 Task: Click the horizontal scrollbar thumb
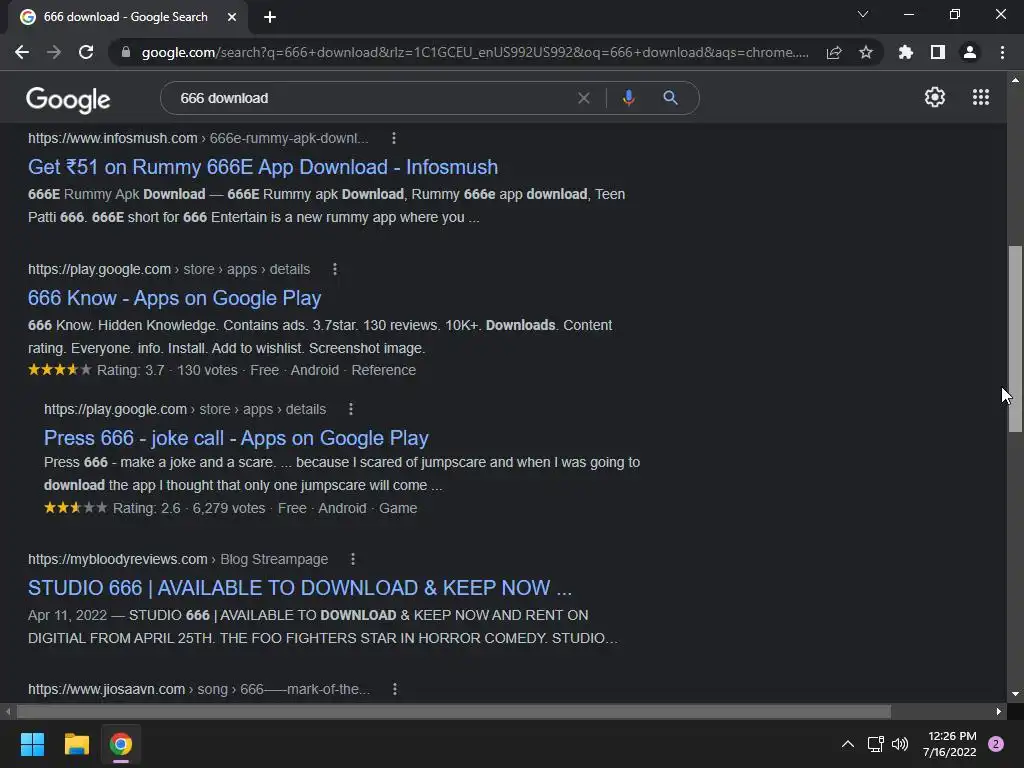pyautogui.click(x=454, y=711)
